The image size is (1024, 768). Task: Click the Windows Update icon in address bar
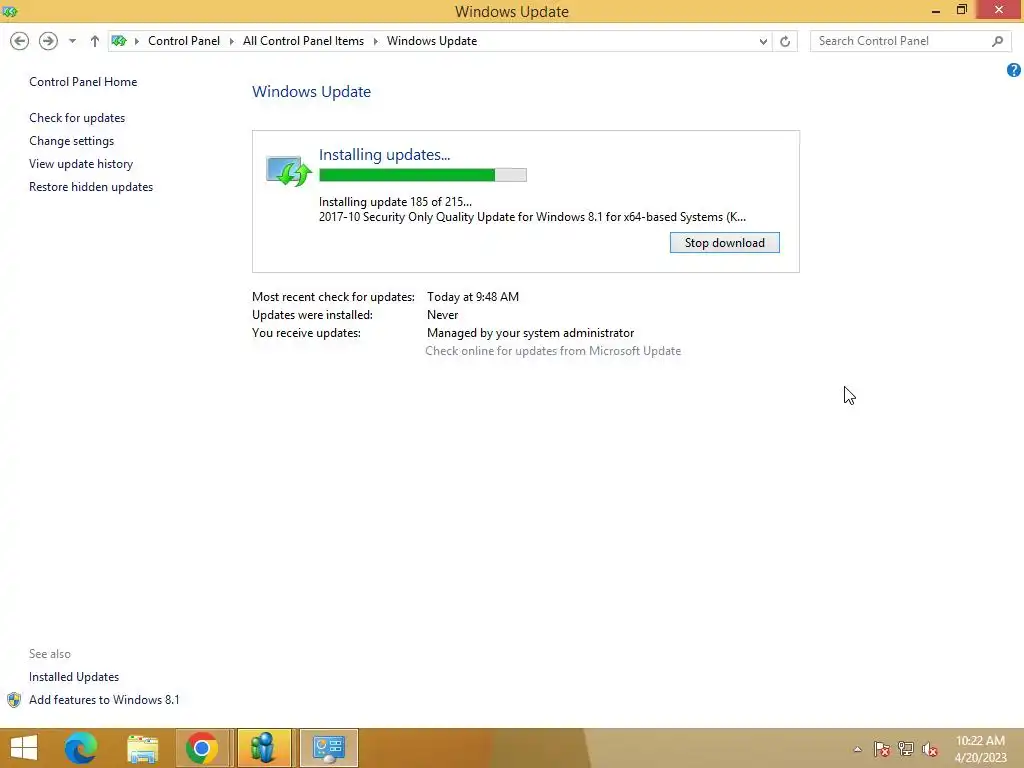point(119,41)
